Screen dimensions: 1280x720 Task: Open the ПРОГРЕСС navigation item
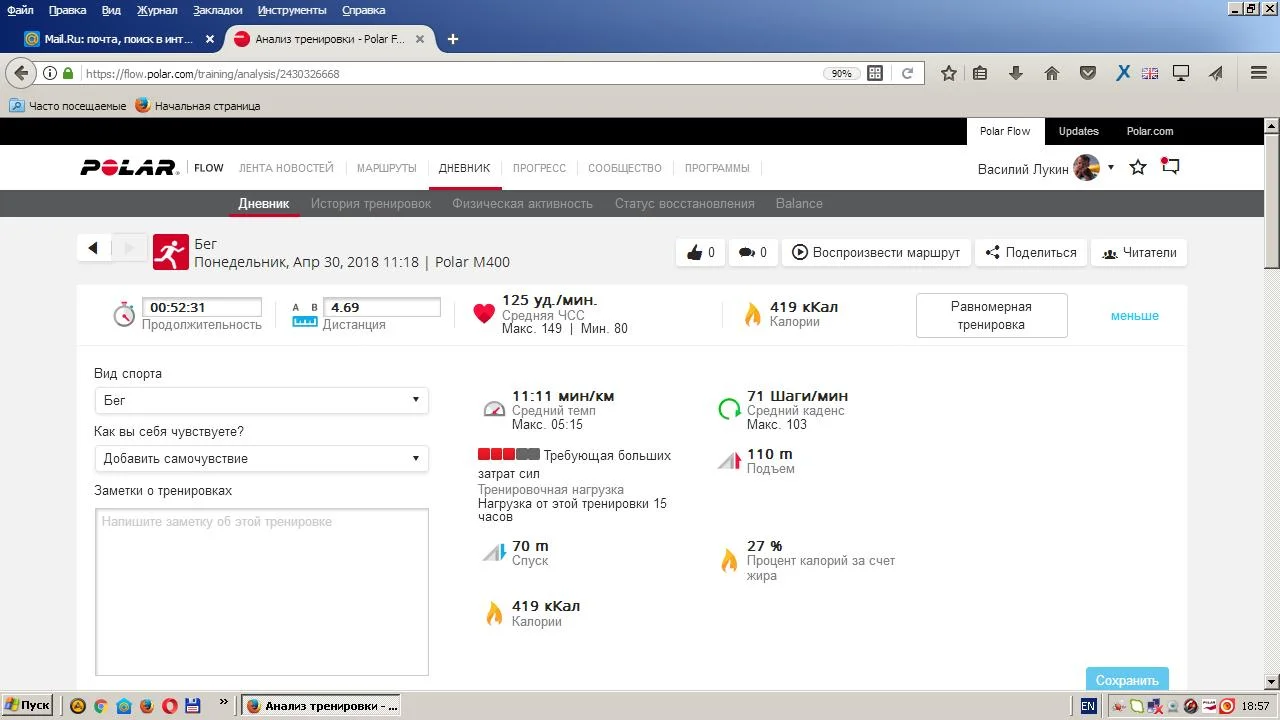coord(539,168)
